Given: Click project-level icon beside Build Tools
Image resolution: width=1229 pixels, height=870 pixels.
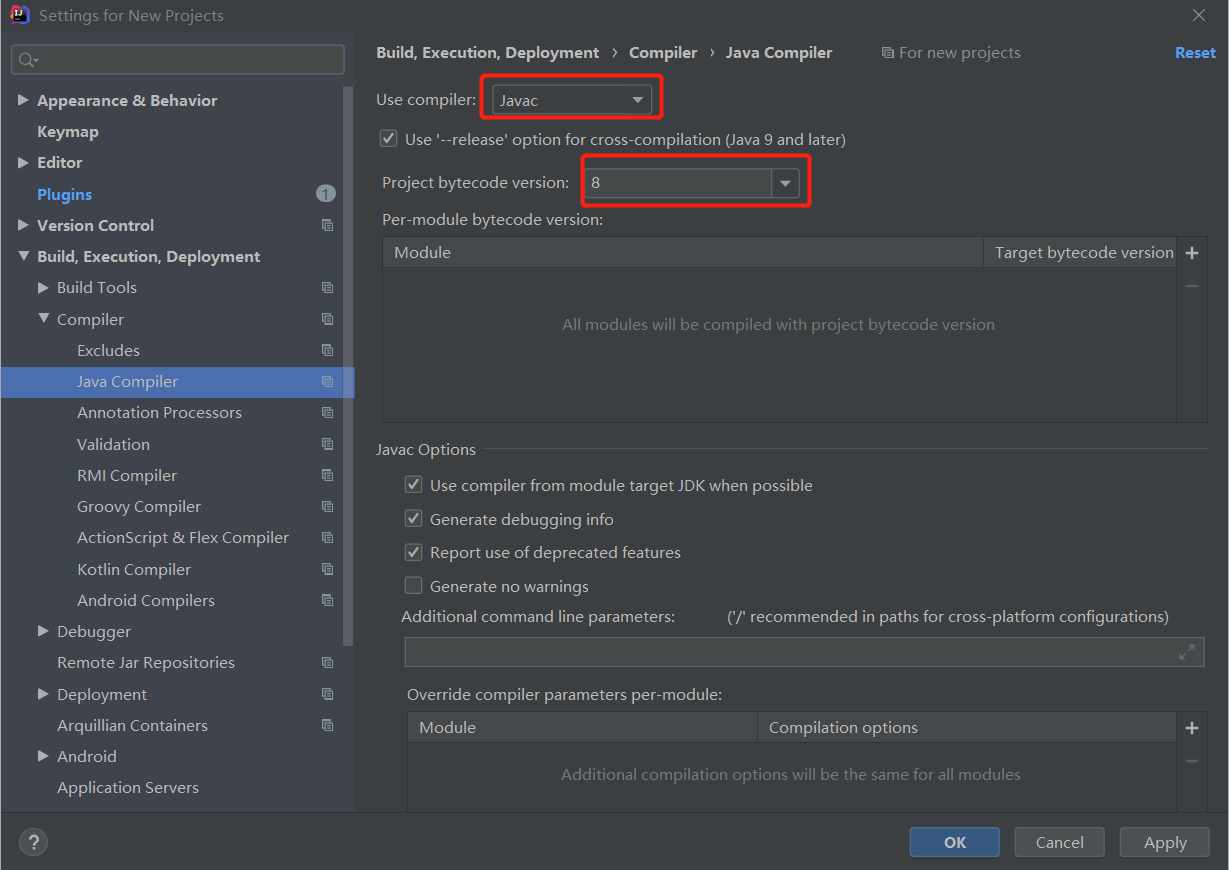Looking at the screenshot, I should pyautogui.click(x=327, y=288).
